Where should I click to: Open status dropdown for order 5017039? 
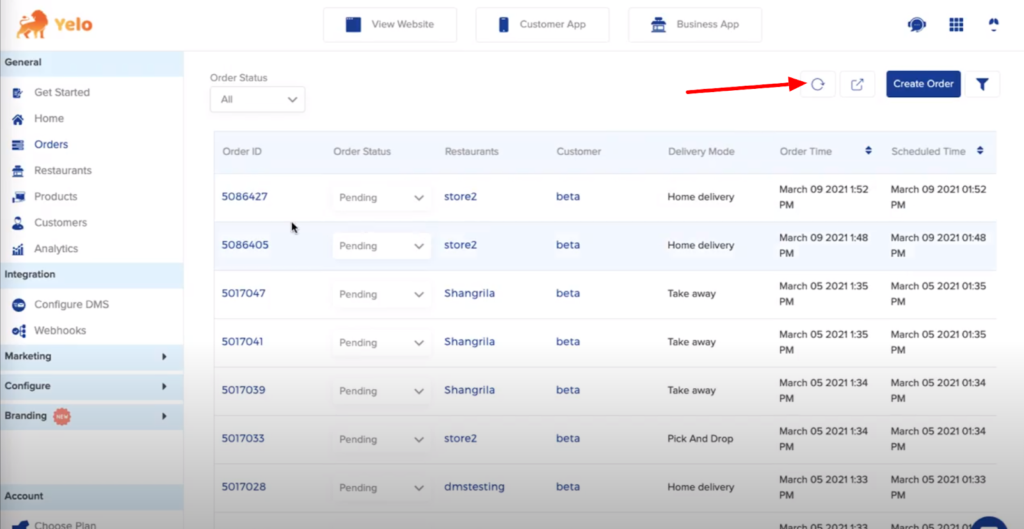pos(381,391)
